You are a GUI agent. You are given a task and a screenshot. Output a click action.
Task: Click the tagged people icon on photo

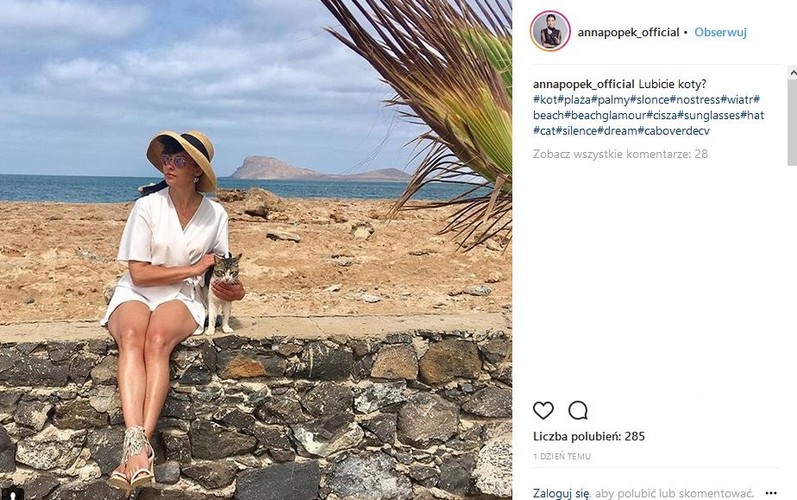pos(12,493)
